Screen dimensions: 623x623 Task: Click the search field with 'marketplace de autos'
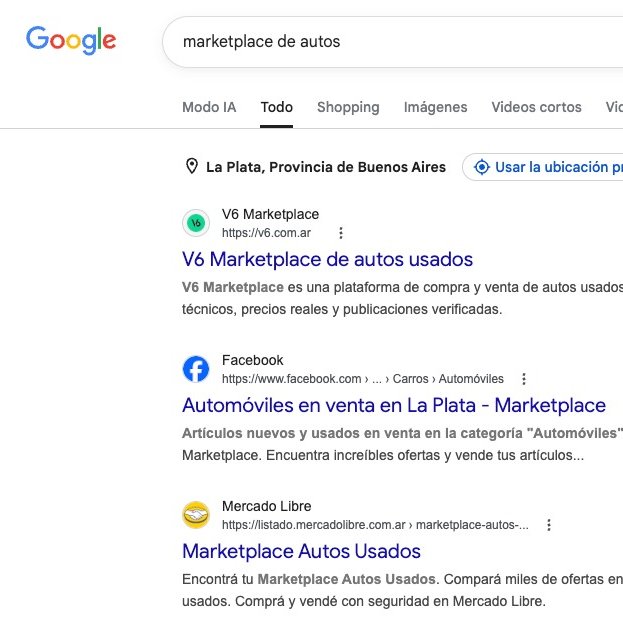pyautogui.click(x=393, y=42)
